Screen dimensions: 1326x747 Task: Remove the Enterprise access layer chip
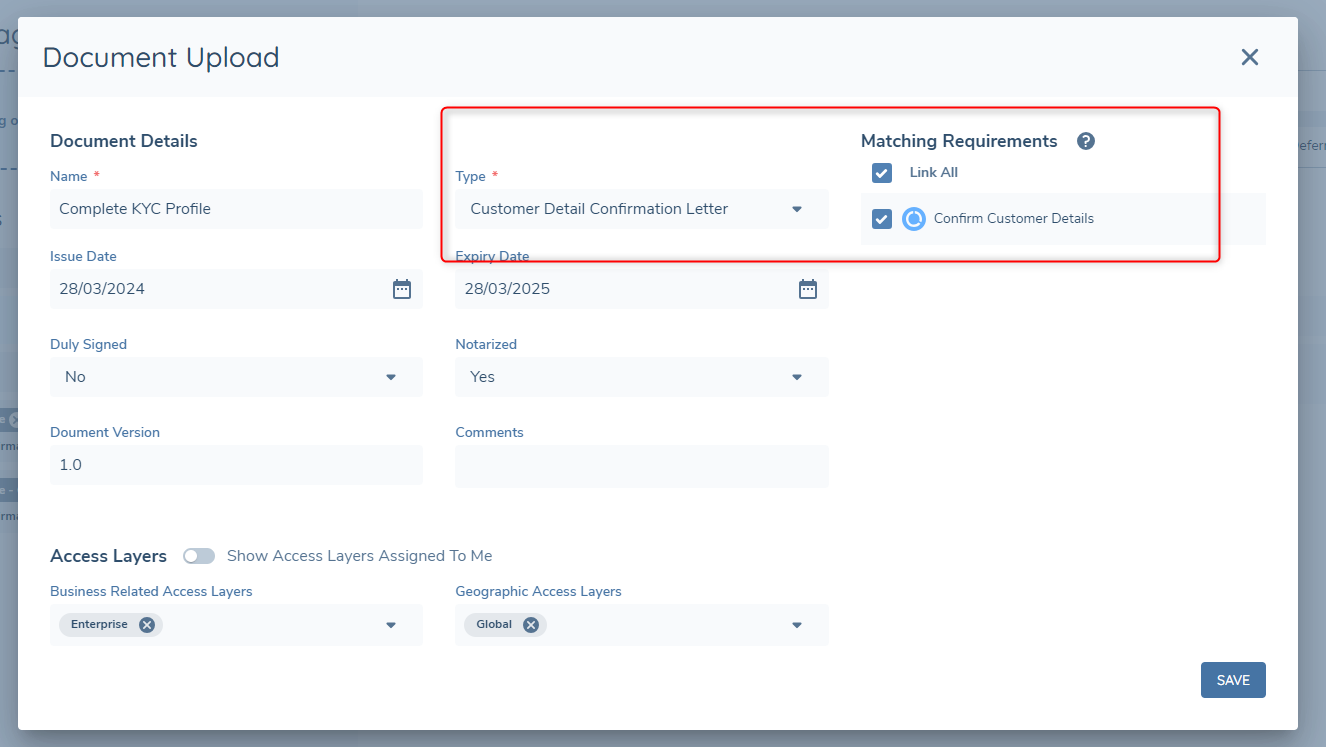click(x=147, y=625)
